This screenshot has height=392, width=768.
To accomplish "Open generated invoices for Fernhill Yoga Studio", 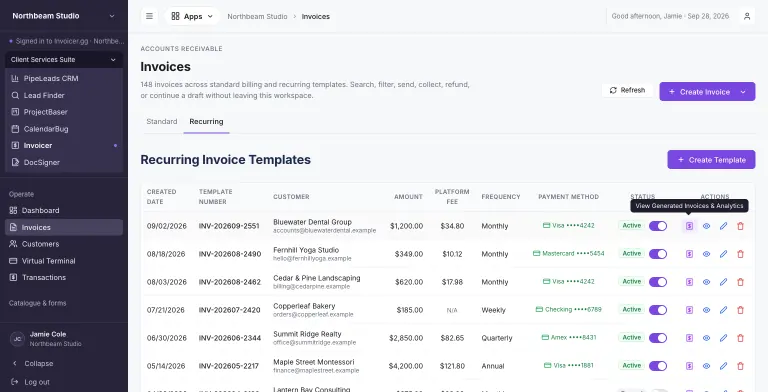I will tap(689, 254).
